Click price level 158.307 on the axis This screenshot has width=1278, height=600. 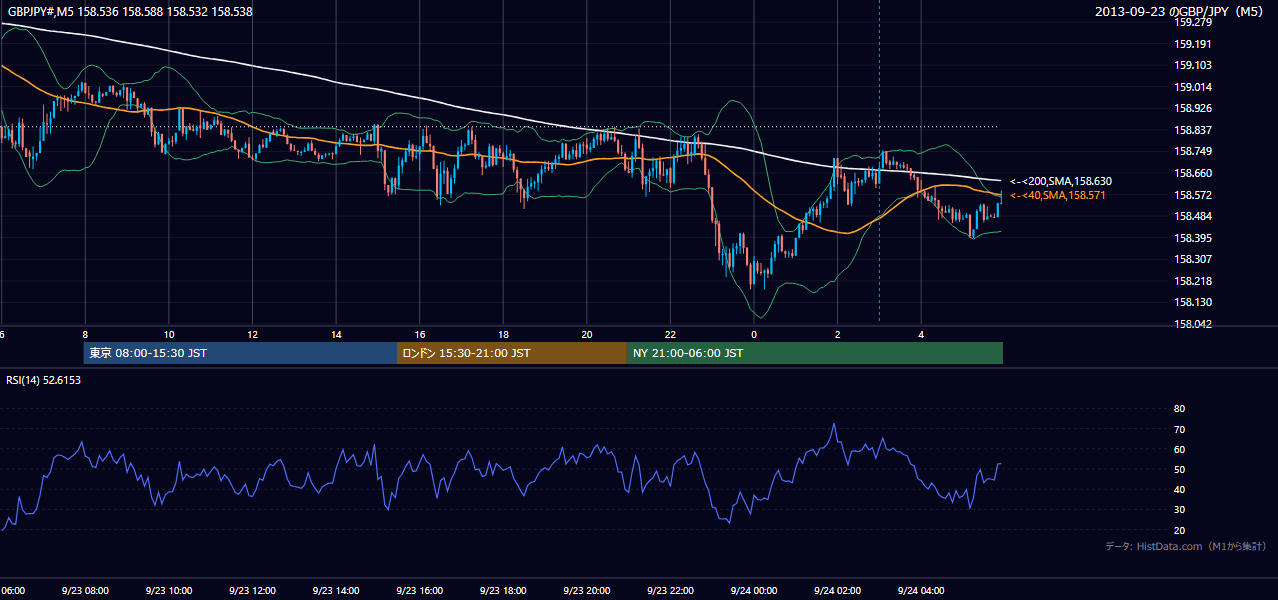(x=1193, y=259)
